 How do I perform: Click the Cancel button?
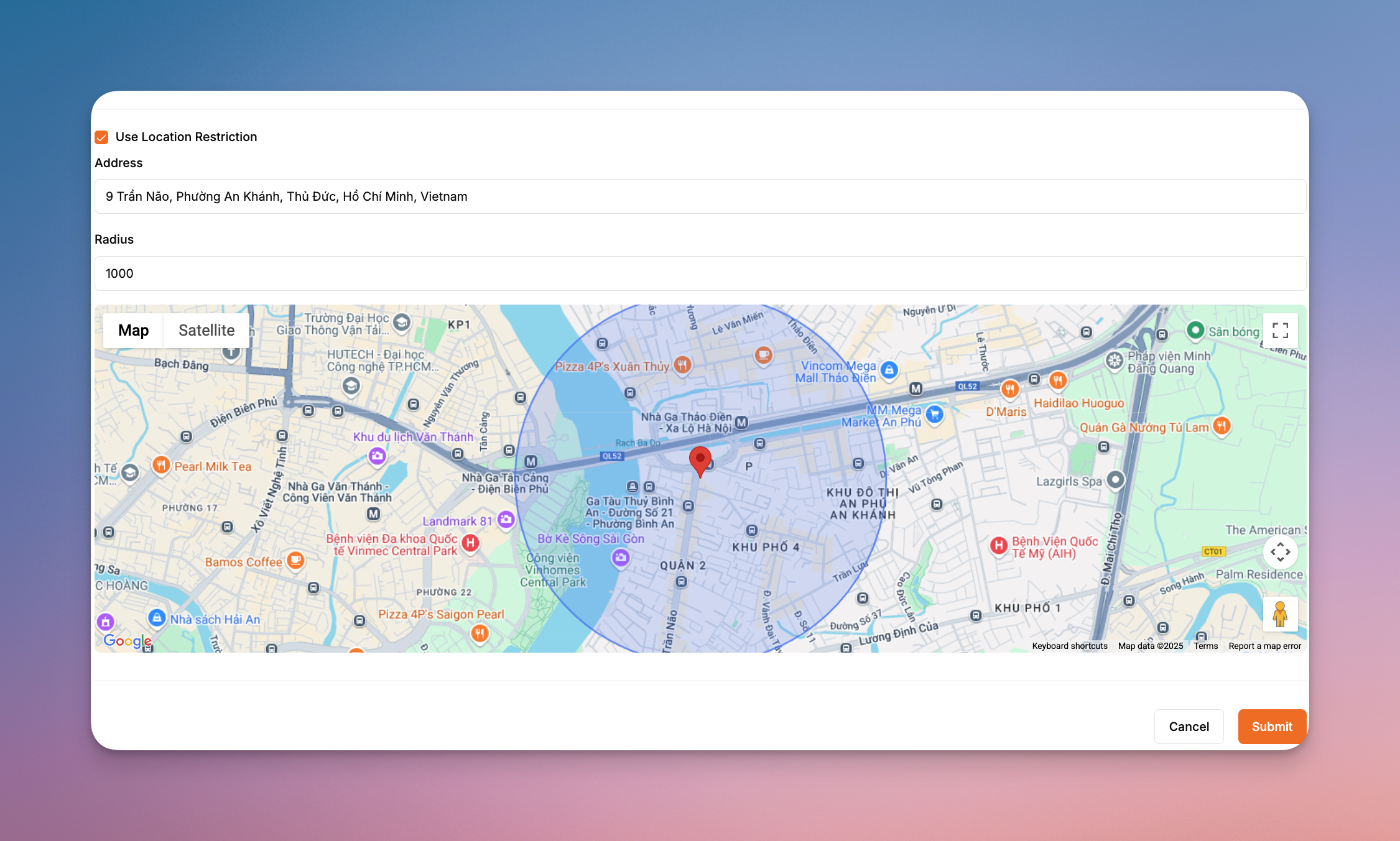coord(1189,727)
